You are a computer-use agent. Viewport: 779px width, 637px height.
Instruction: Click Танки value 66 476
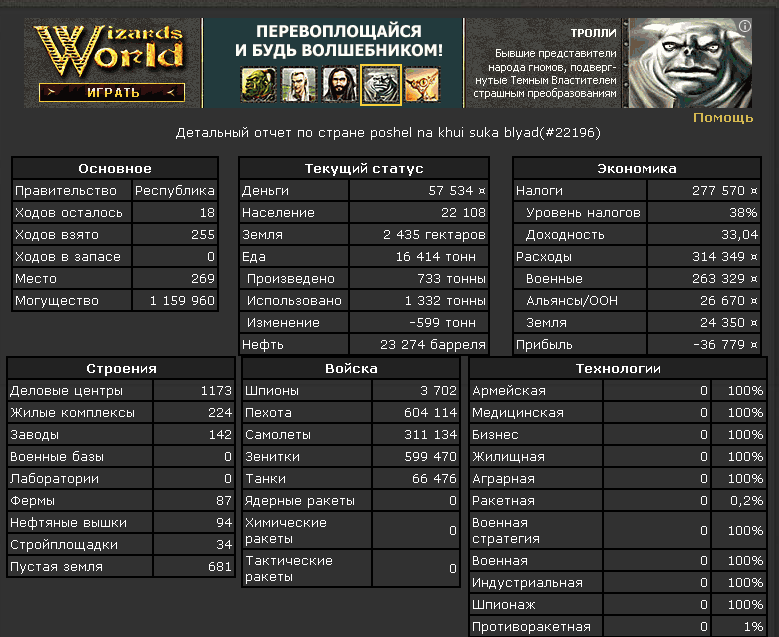[434, 478]
